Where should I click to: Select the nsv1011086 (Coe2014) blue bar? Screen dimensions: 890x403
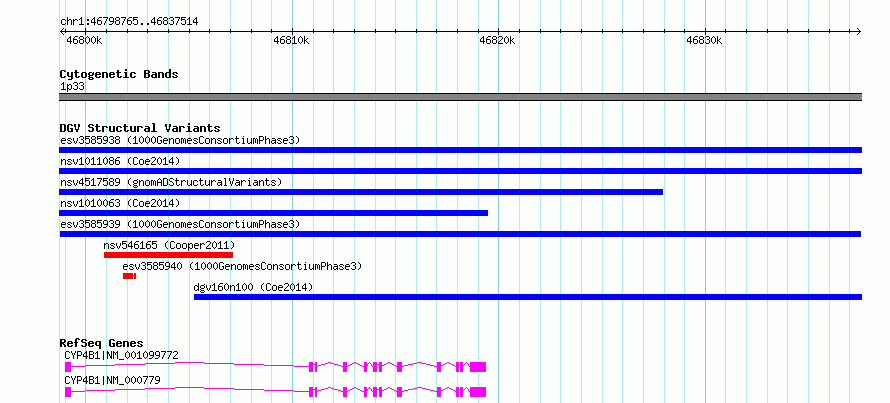pyautogui.click(x=460, y=171)
